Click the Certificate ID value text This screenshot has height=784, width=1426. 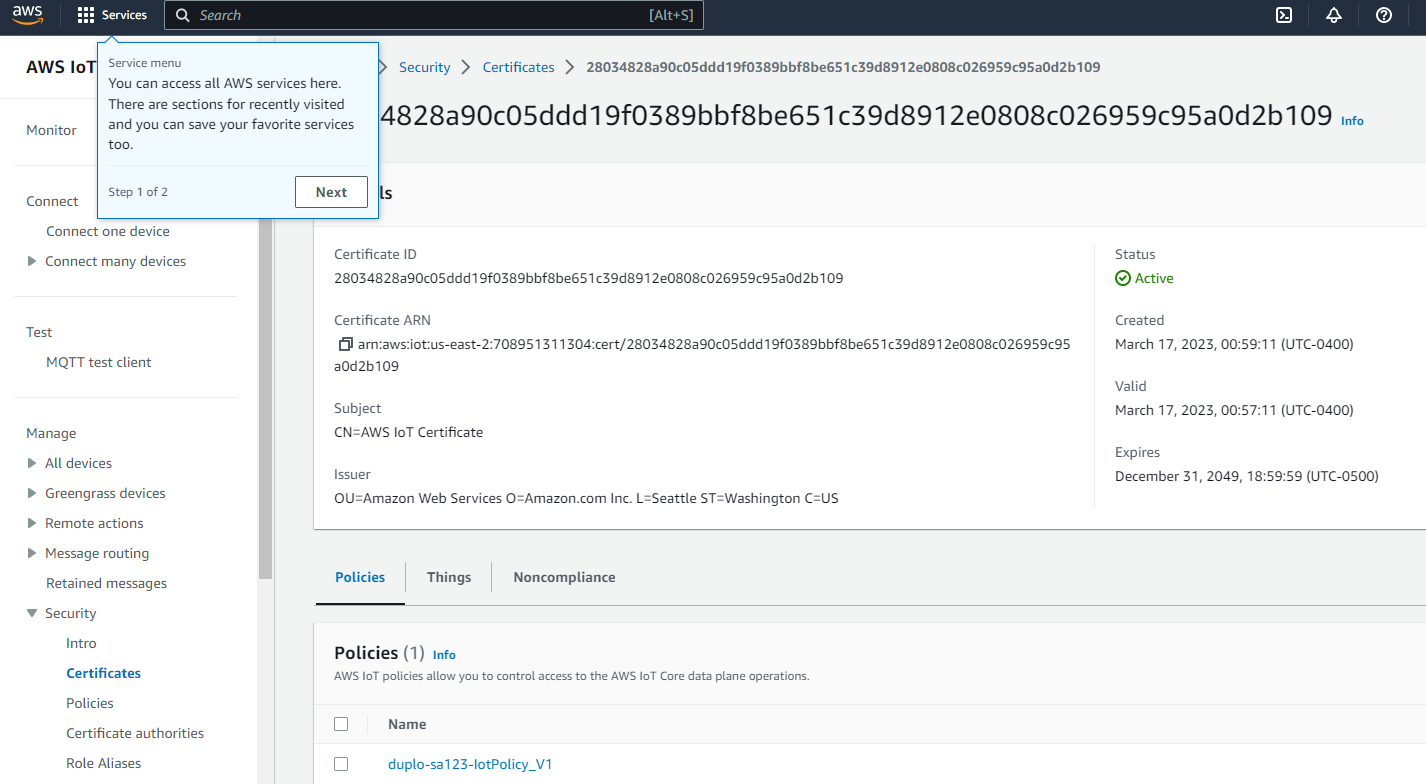pyautogui.click(x=588, y=279)
